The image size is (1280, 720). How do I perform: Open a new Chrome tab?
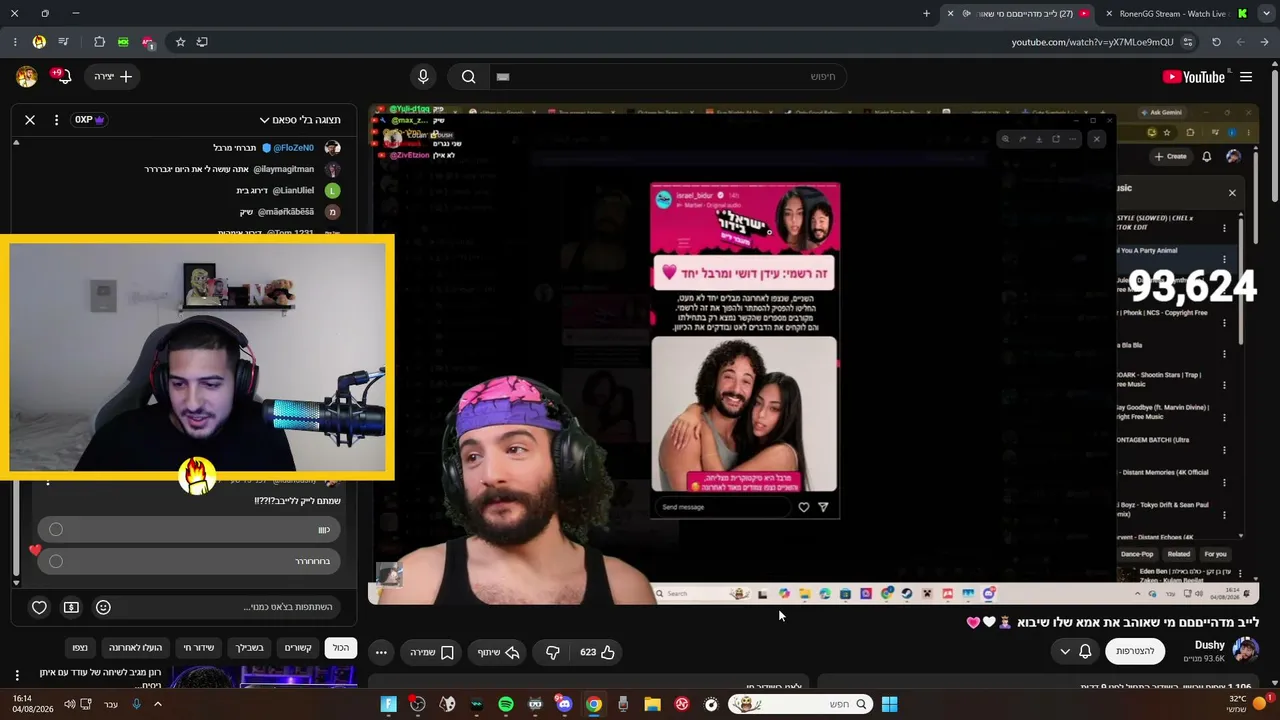[926, 14]
